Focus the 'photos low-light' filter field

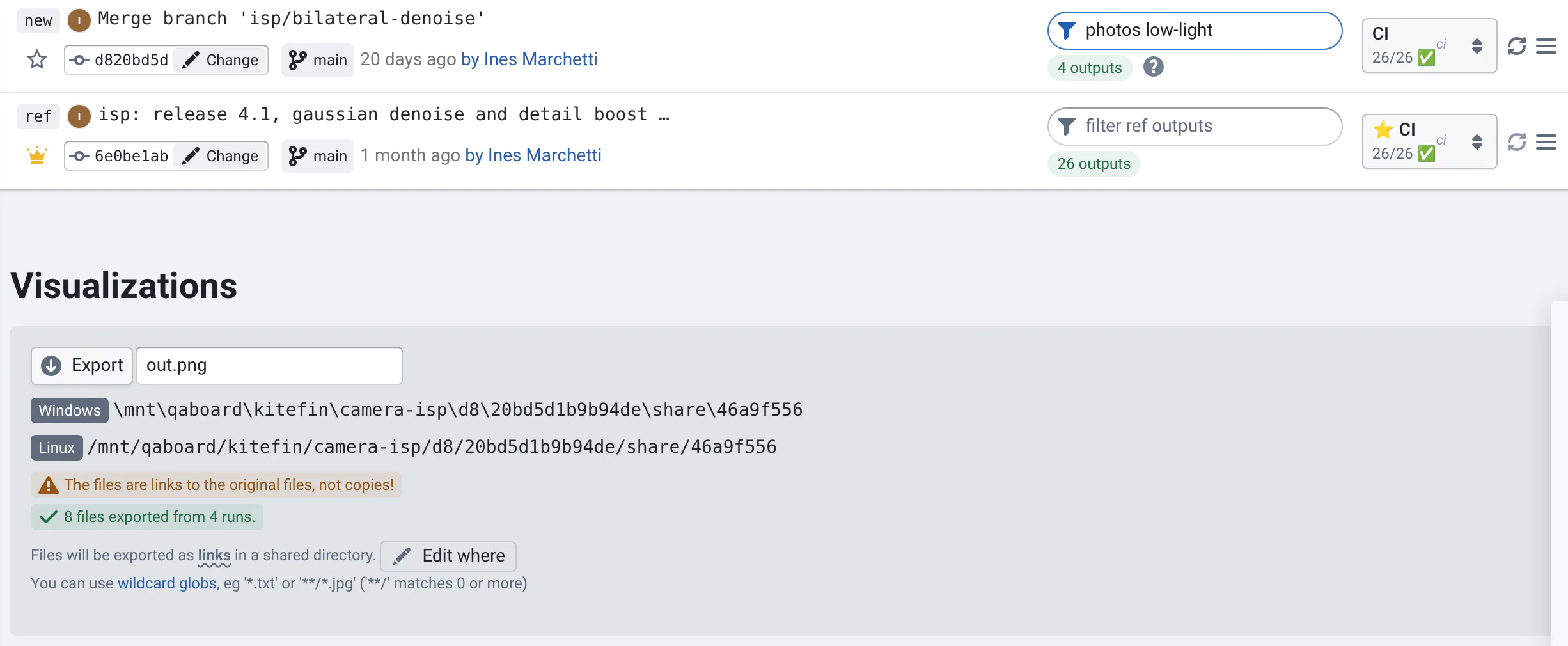1195,31
